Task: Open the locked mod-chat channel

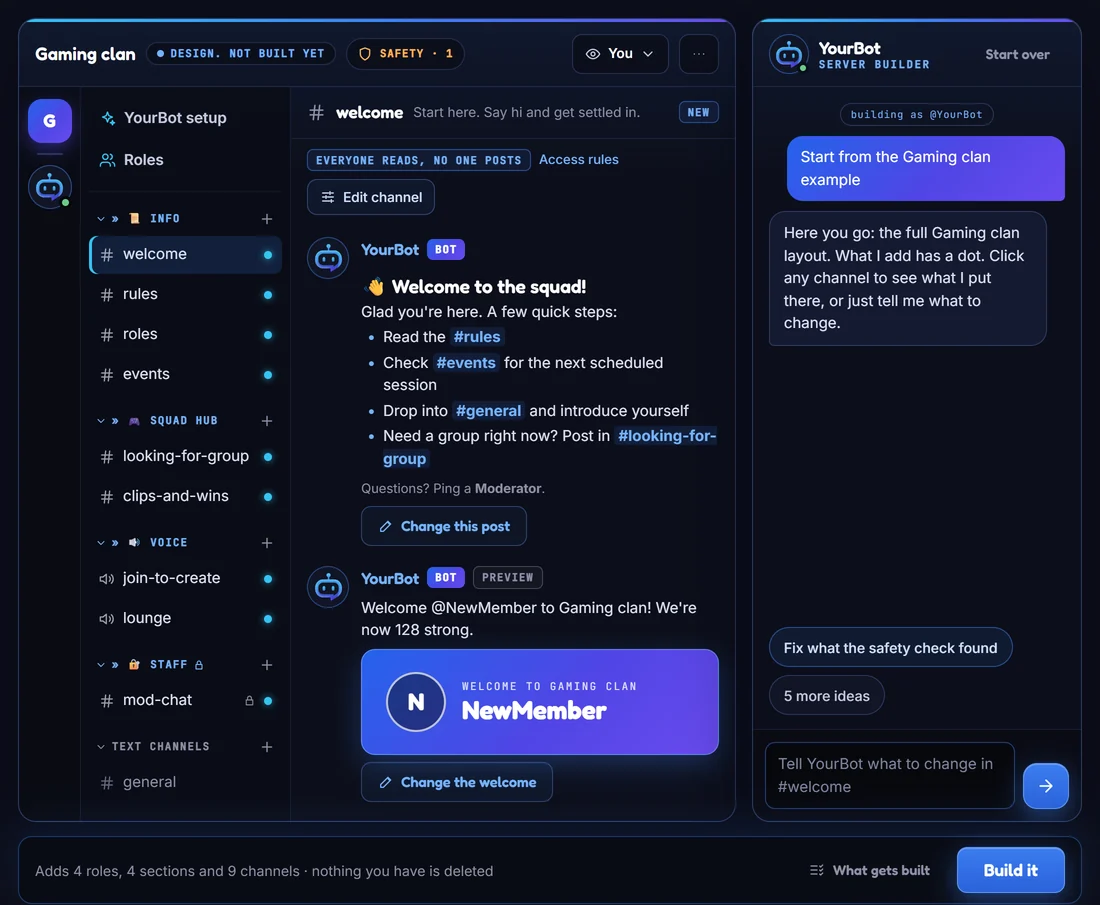Action: (186, 701)
